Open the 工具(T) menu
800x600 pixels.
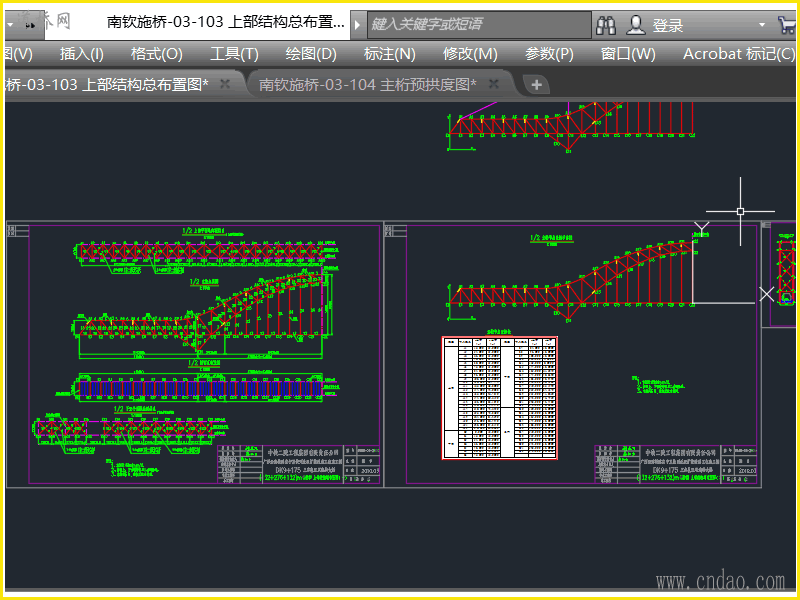[235, 54]
